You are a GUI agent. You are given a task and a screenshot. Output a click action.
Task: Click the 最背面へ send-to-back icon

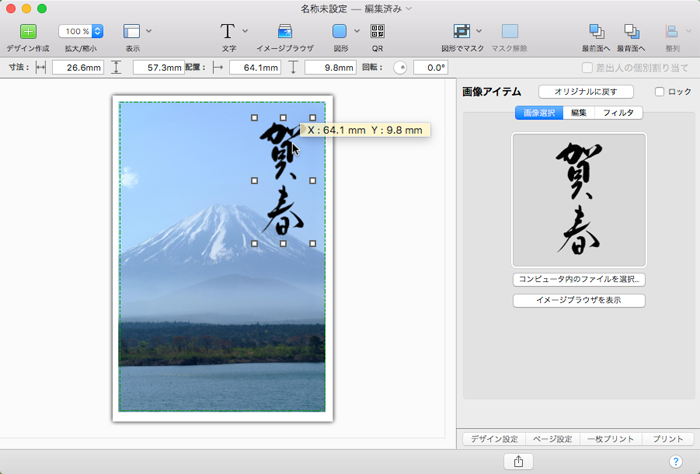631,31
